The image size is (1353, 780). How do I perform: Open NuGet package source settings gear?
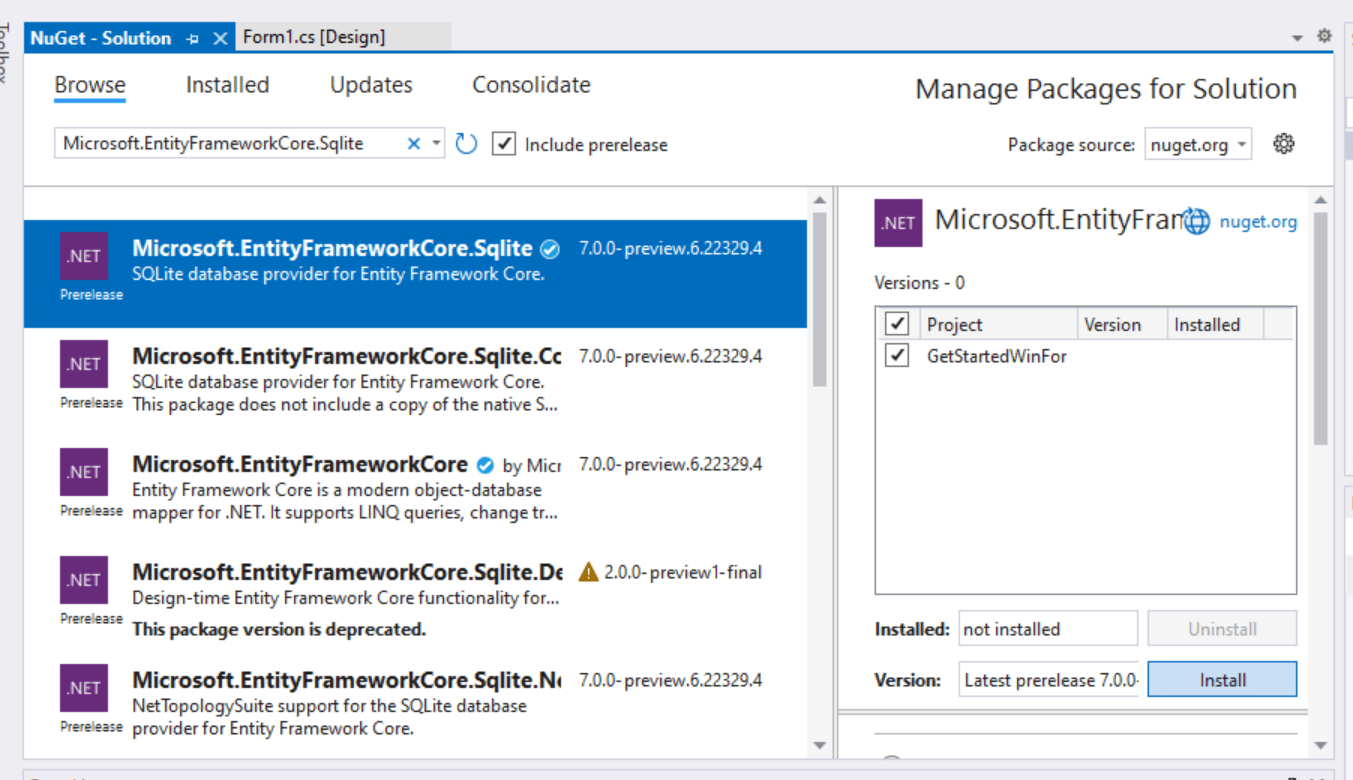[x=1284, y=143]
